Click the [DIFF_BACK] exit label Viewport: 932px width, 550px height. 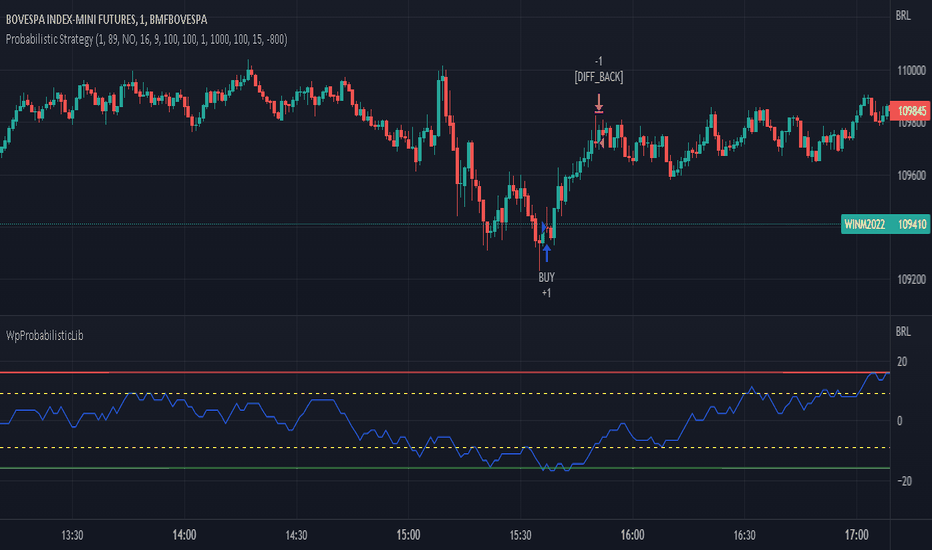(599, 77)
